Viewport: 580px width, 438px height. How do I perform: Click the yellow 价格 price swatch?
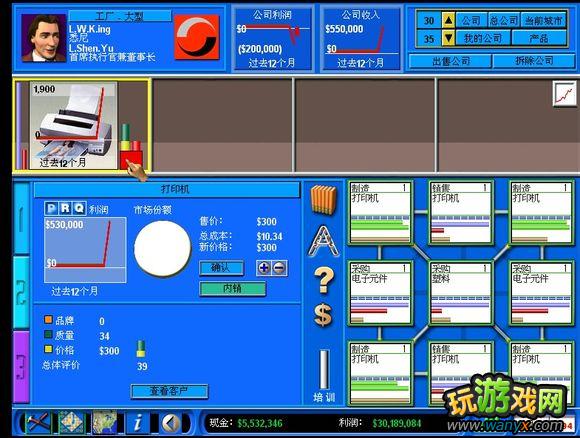coord(48,349)
